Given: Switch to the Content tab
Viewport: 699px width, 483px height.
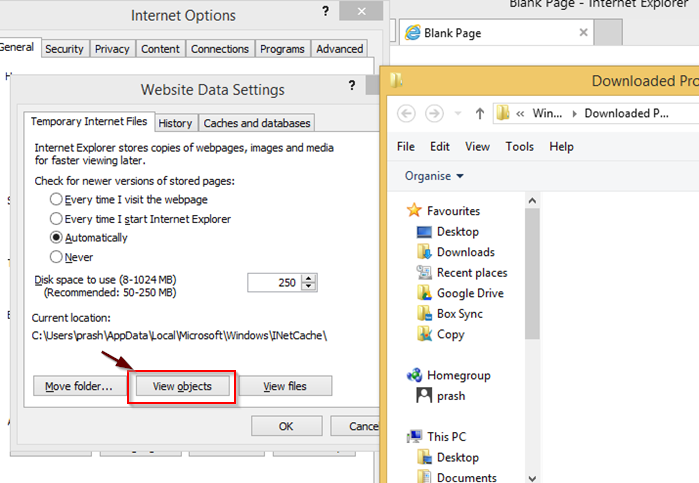Looking at the screenshot, I should tap(160, 49).
